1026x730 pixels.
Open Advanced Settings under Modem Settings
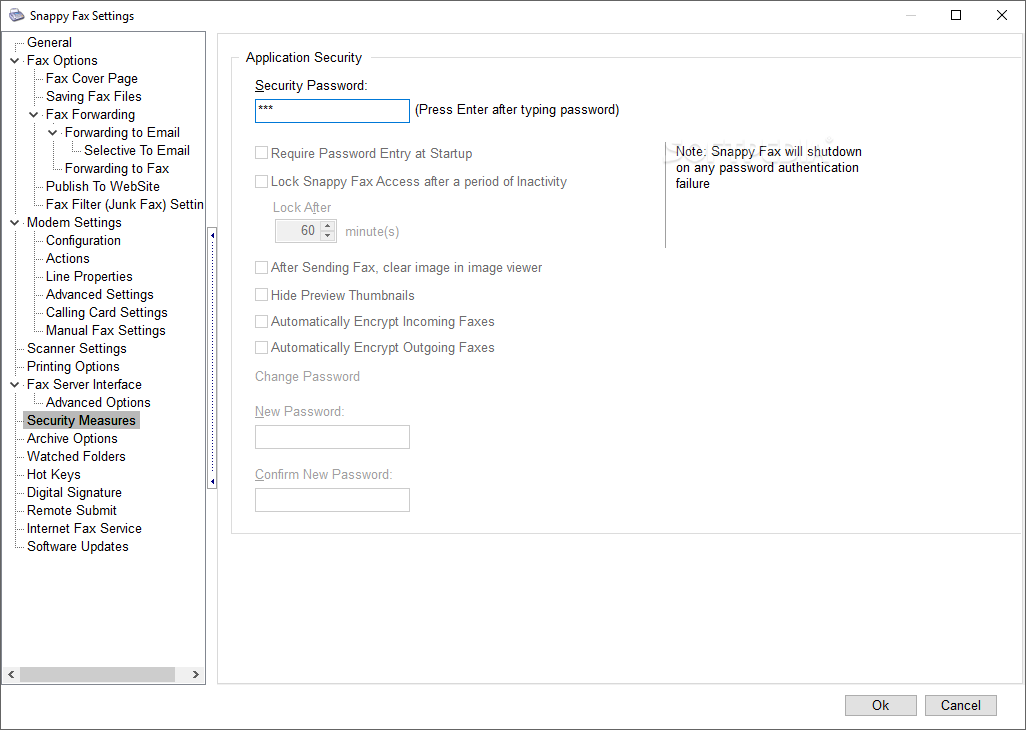99,294
